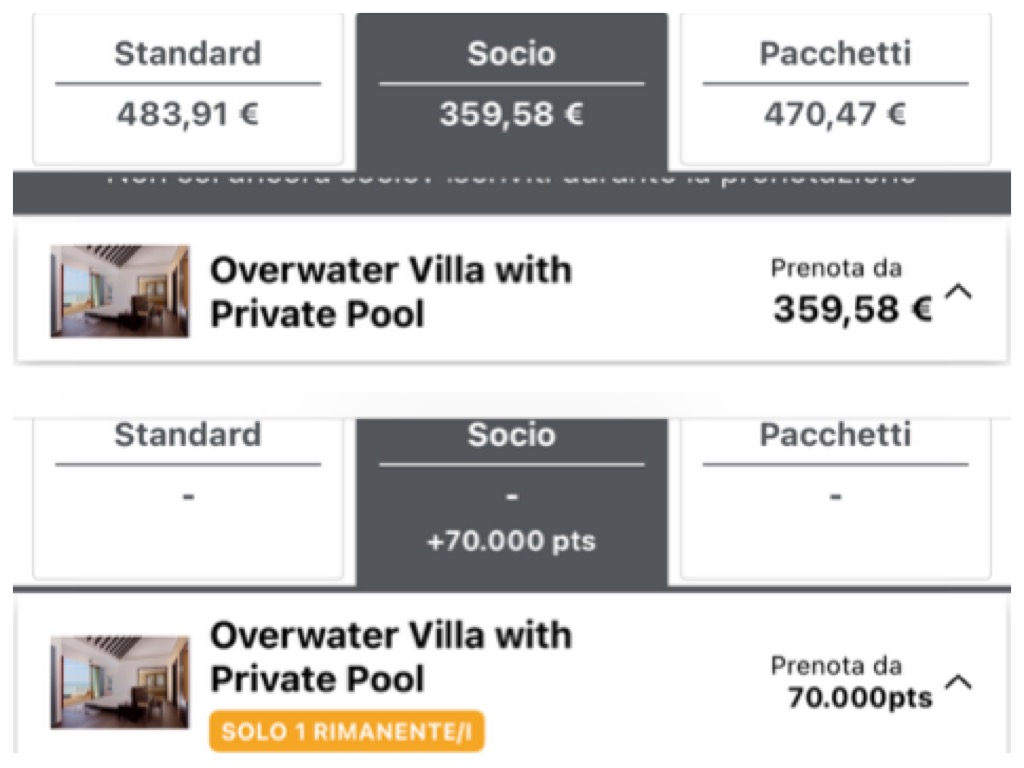Click Overwater Villa title above the orange badge
The image size is (1024, 768).
[391, 657]
